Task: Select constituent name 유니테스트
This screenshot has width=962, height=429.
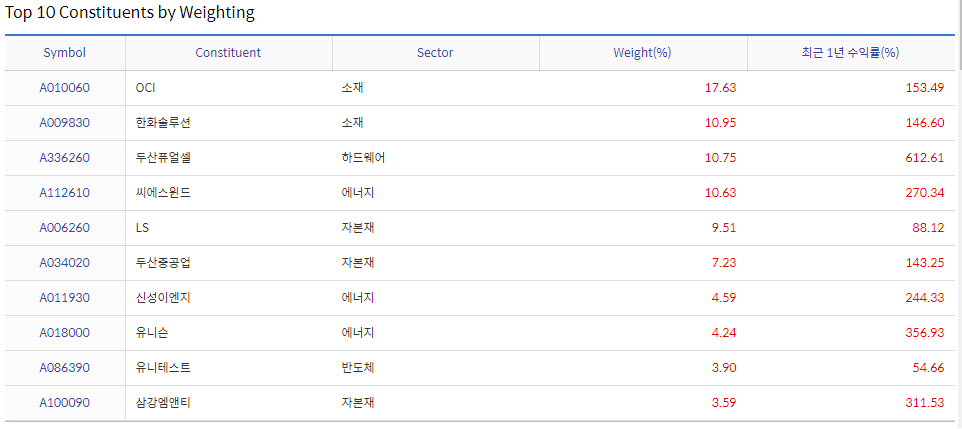Action: [x=163, y=368]
